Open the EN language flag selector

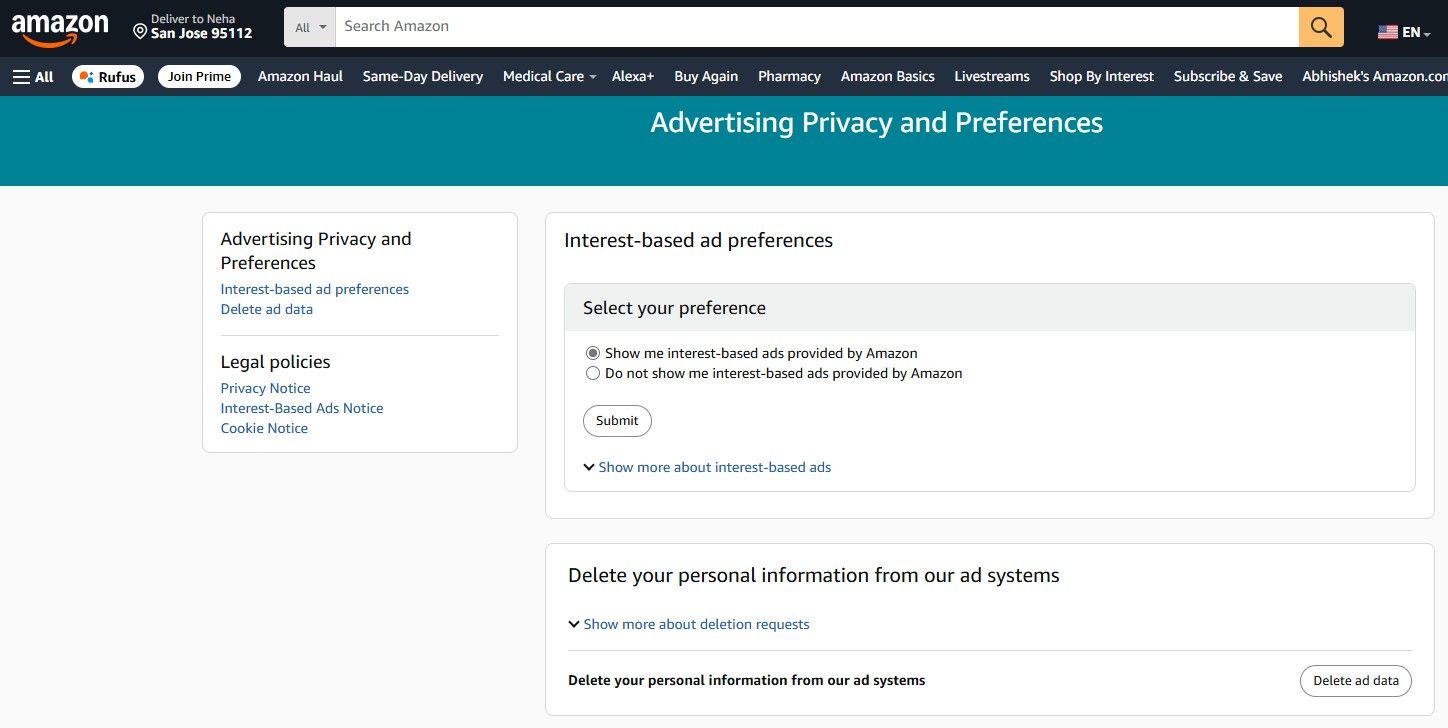point(1404,32)
